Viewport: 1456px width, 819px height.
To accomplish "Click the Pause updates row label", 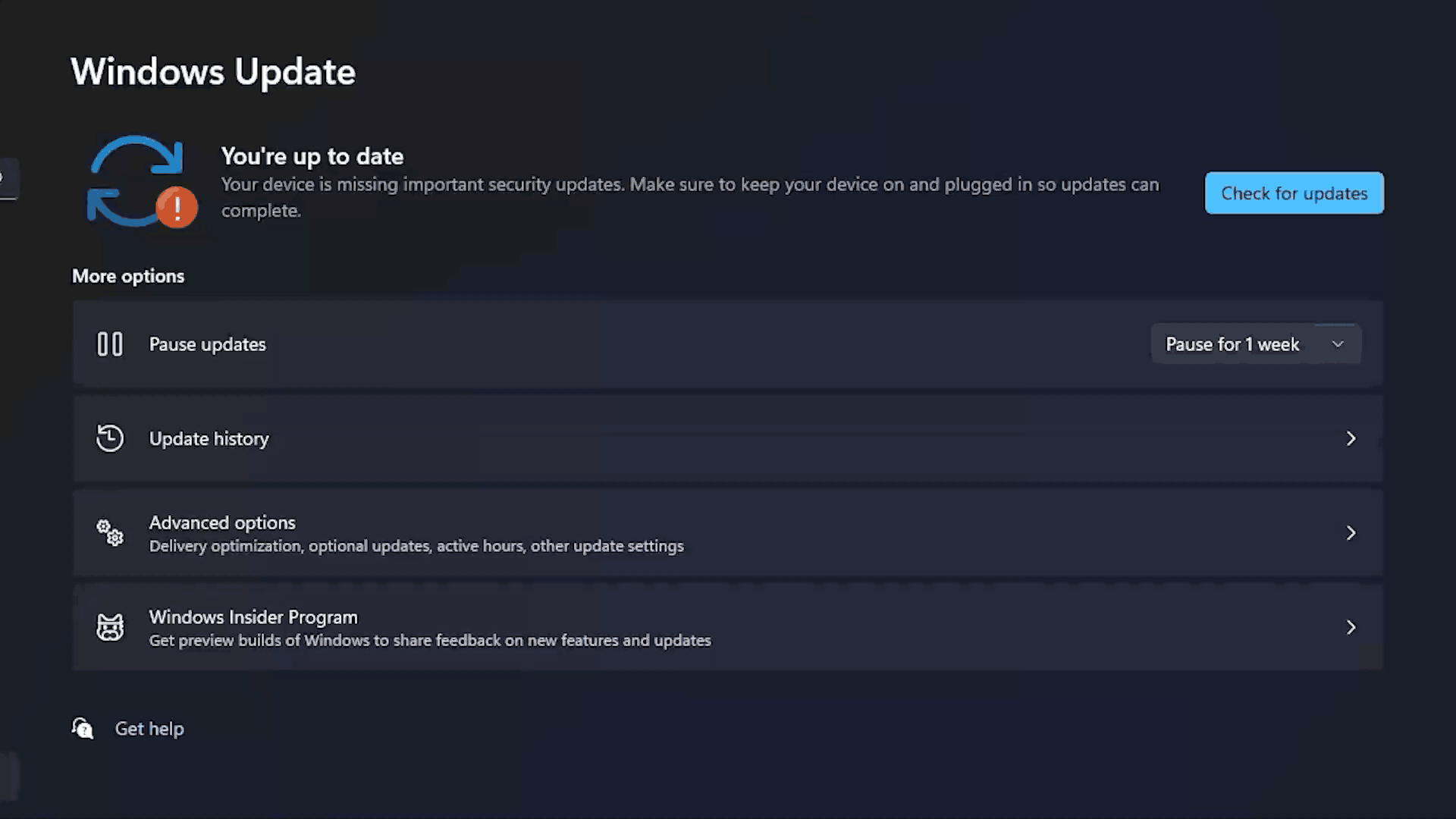I will point(208,344).
